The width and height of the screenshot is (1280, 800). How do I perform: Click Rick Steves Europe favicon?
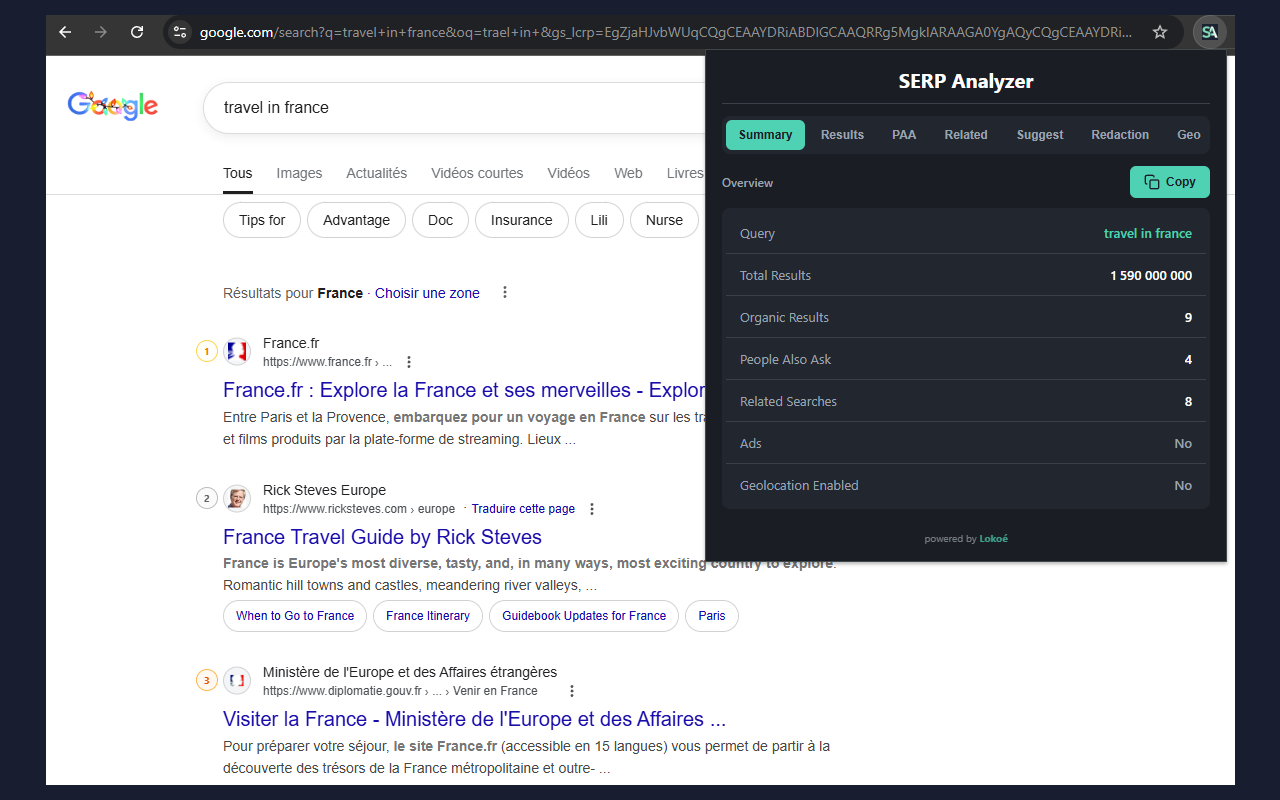click(x=237, y=498)
